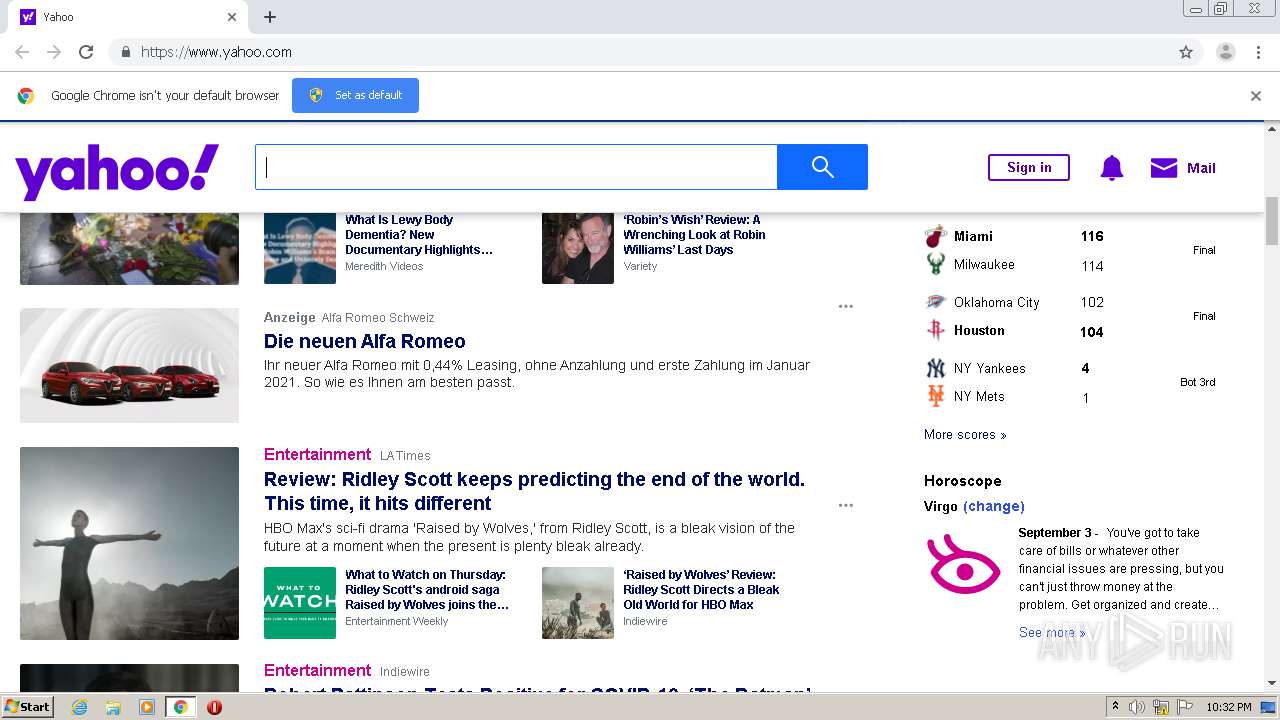Click the Robin Williams photo thumbnail

point(578,248)
